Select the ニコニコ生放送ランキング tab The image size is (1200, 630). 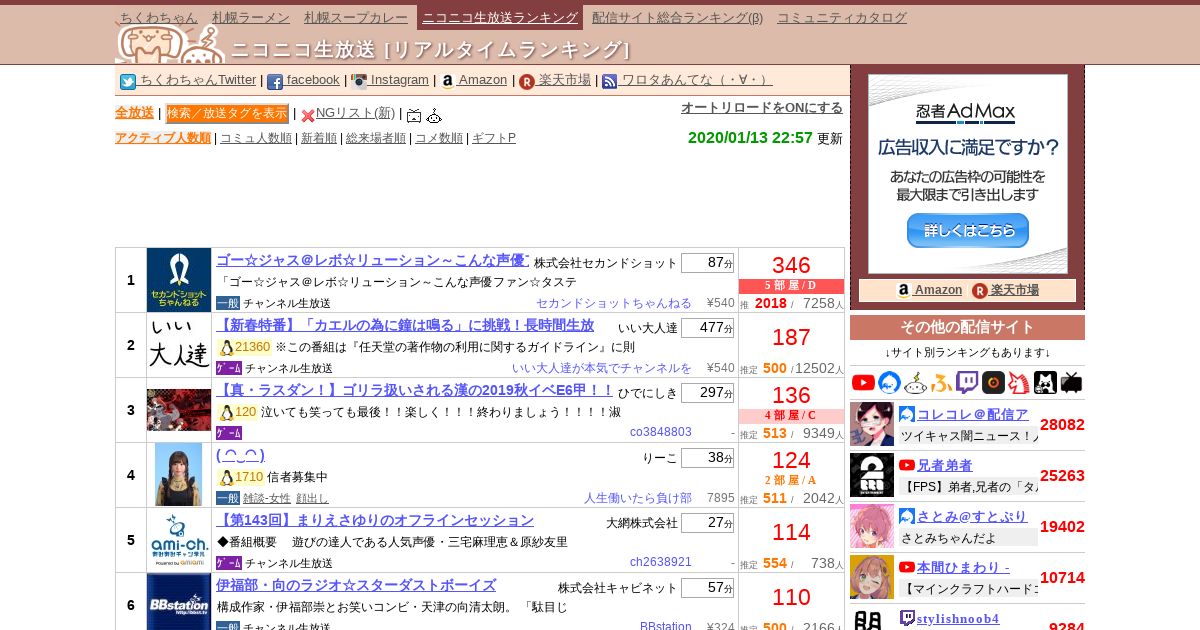click(x=500, y=17)
